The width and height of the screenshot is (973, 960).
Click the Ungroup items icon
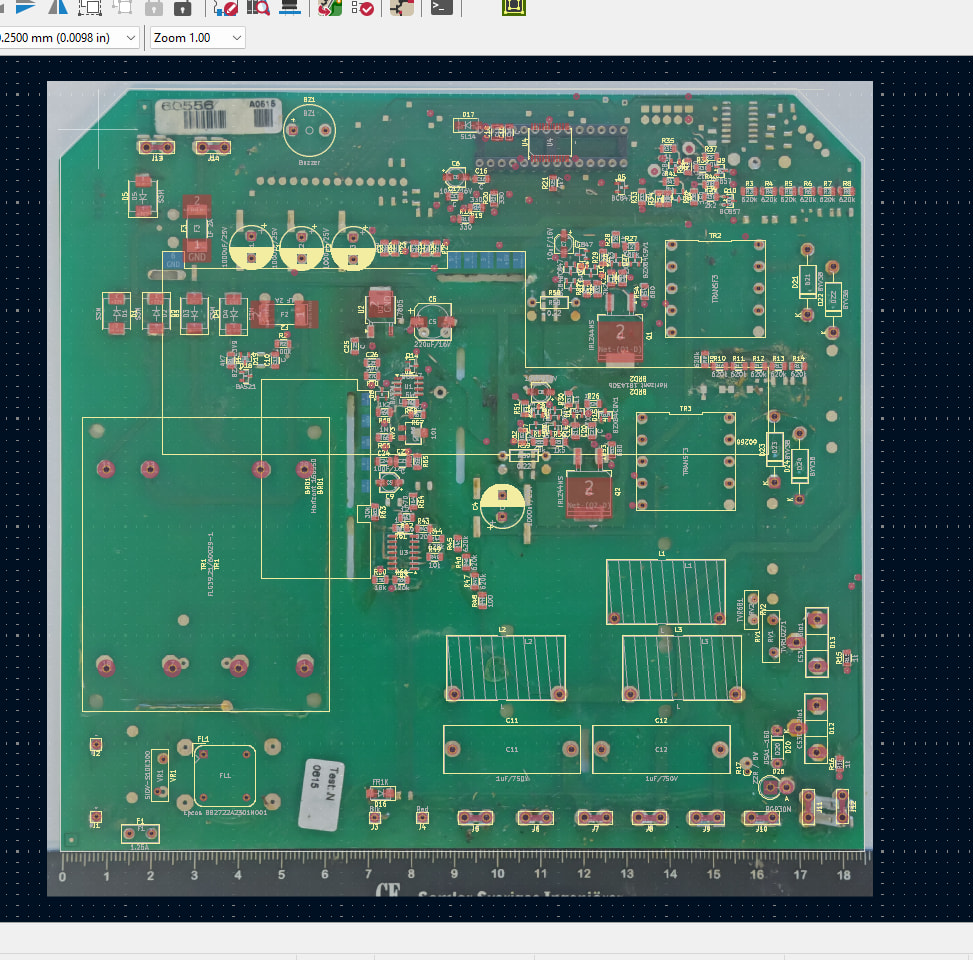tap(122, 7)
